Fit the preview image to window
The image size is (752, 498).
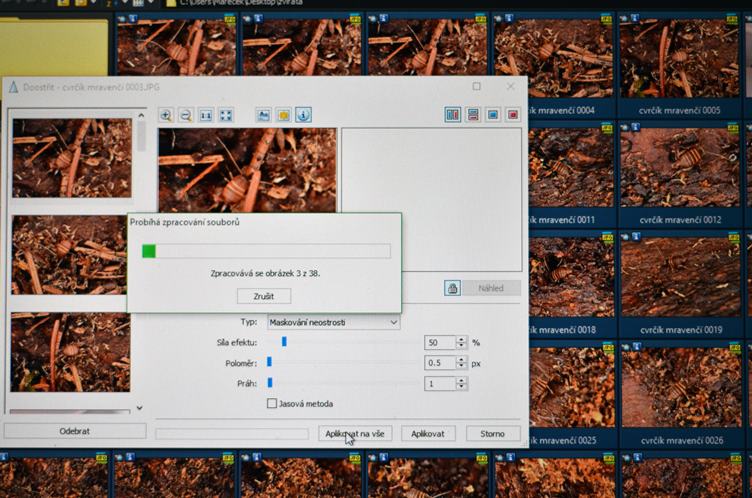226,115
